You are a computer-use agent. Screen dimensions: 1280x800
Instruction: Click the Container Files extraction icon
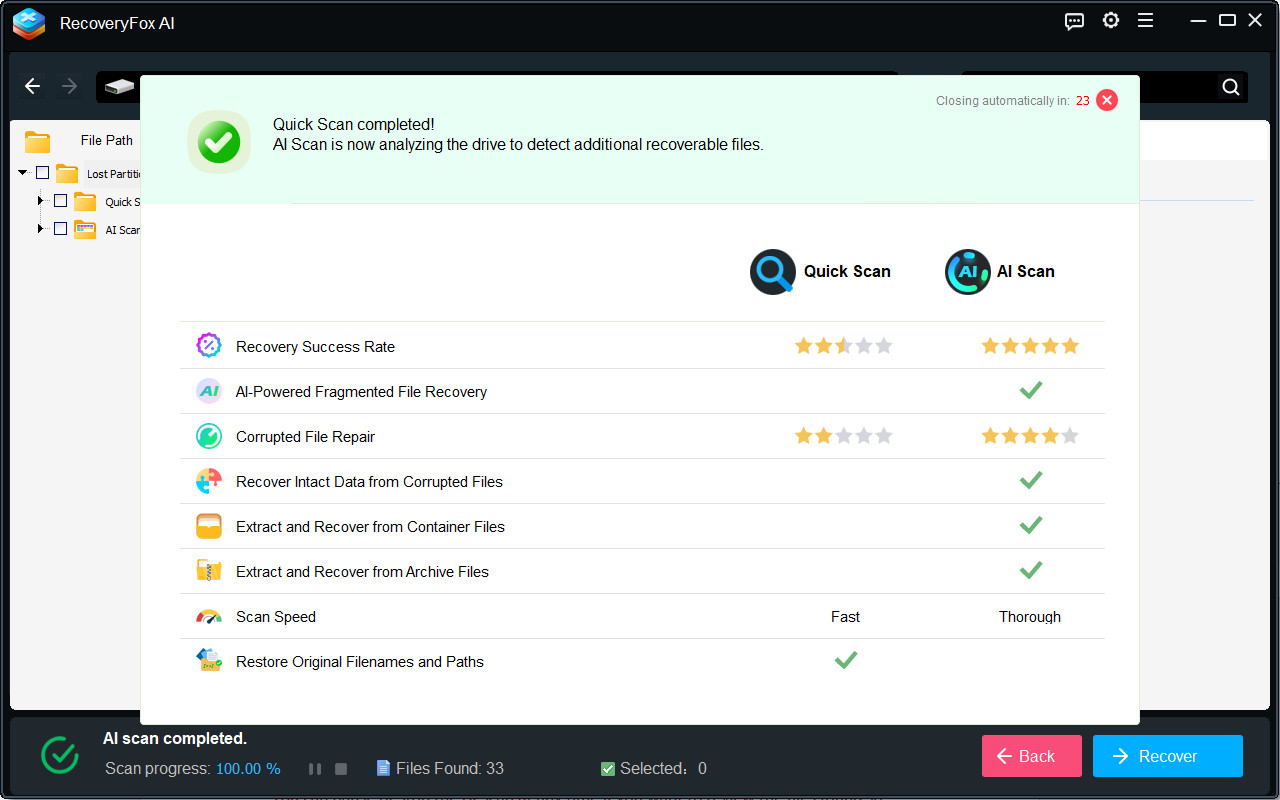click(209, 526)
